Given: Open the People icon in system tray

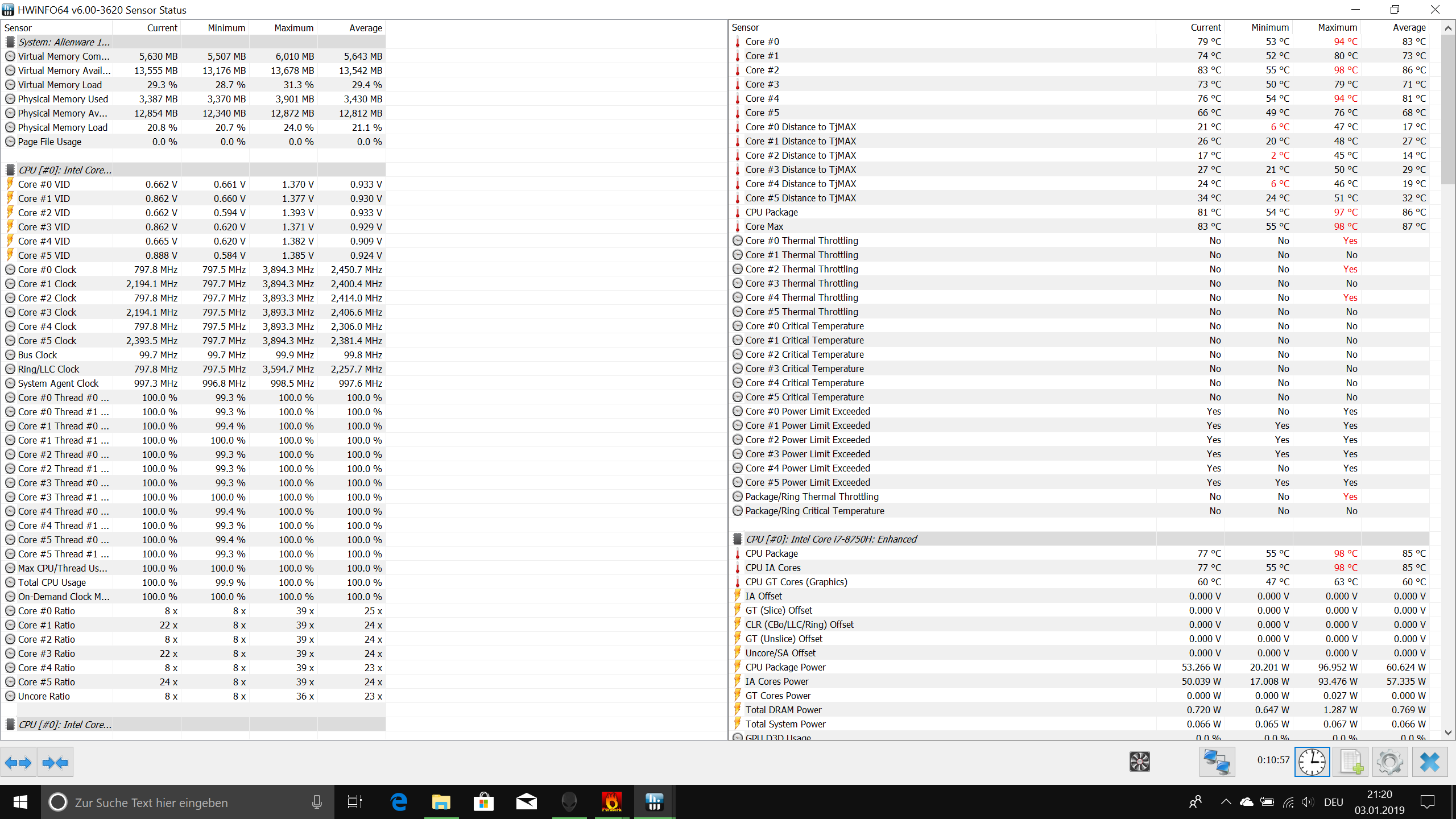Looking at the screenshot, I should pyautogui.click(x=1196, y=802).
